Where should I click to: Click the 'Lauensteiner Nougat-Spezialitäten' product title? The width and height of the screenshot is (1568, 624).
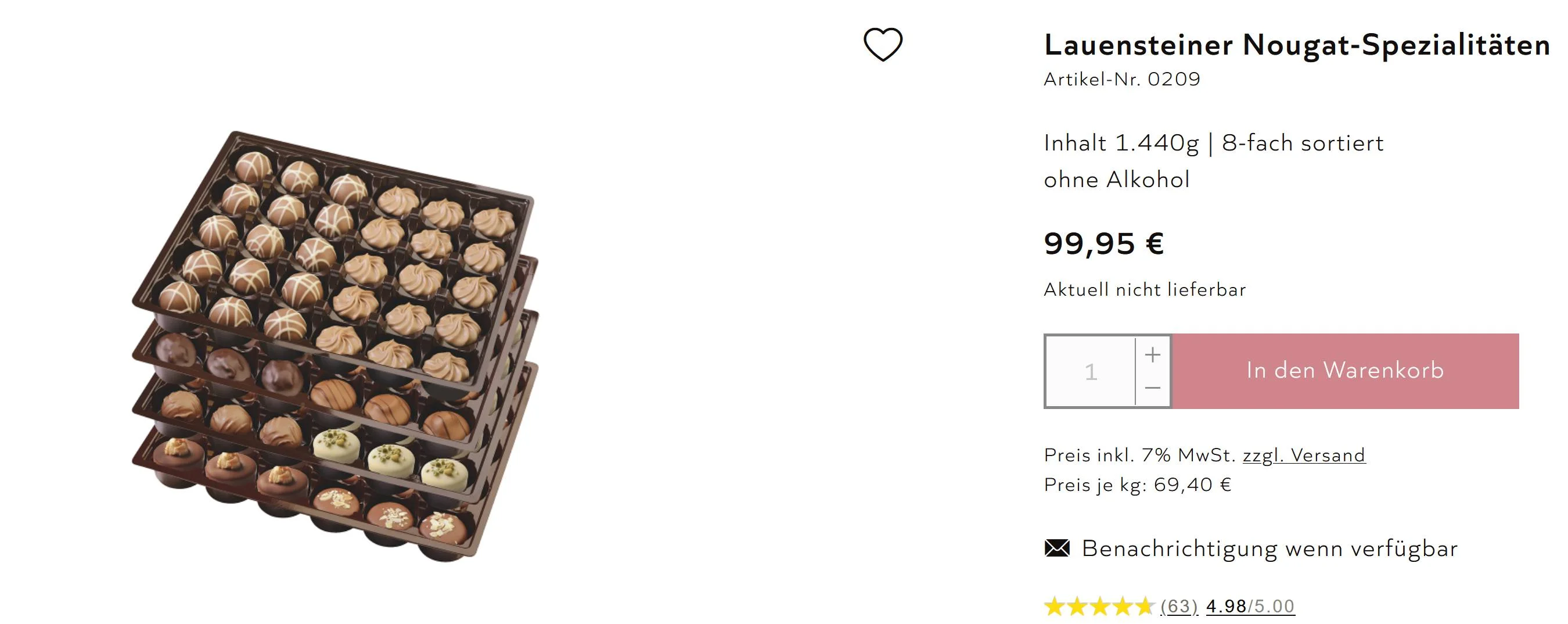(1297, 45)
